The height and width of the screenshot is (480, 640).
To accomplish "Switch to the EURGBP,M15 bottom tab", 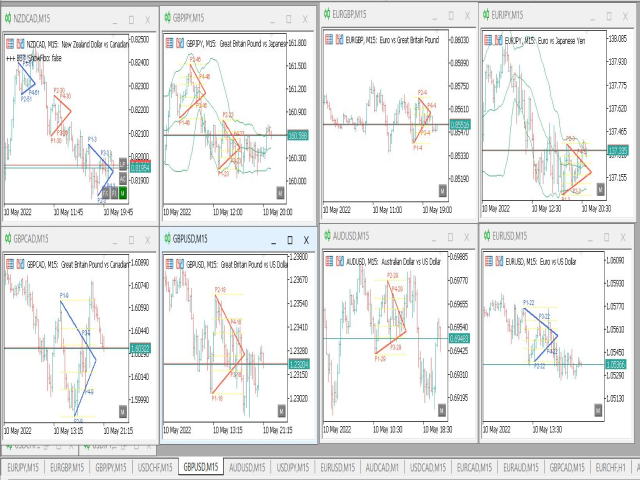I will pos(67,467).
